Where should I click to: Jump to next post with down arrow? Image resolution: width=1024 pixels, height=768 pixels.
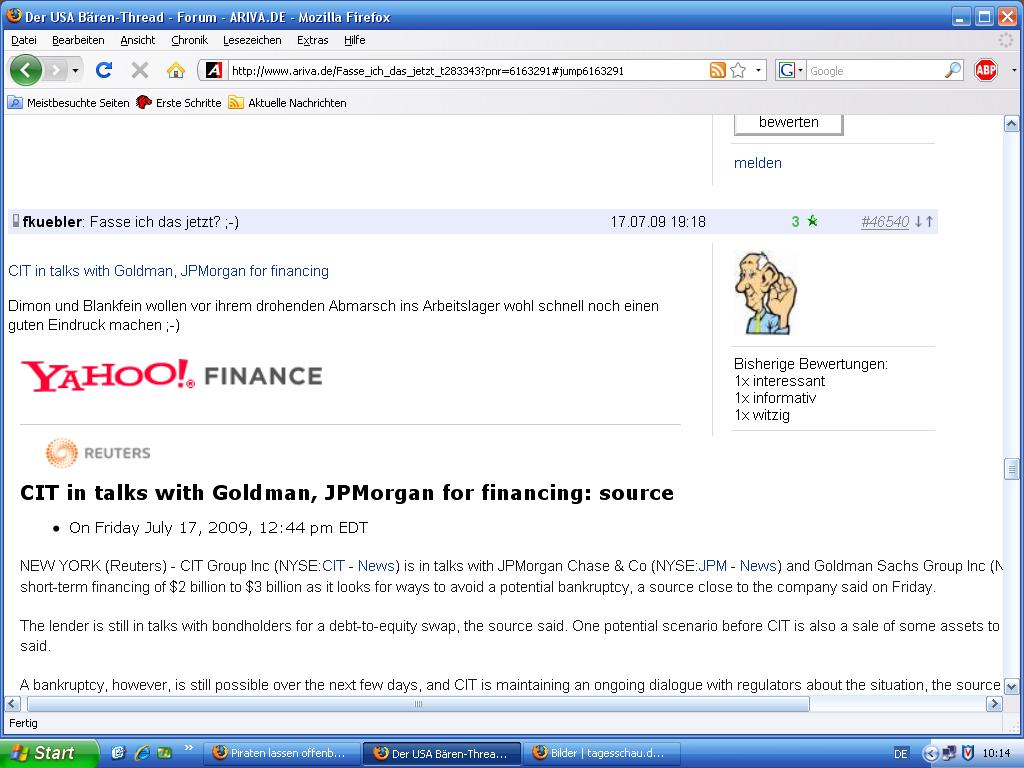tap(918, 222)
